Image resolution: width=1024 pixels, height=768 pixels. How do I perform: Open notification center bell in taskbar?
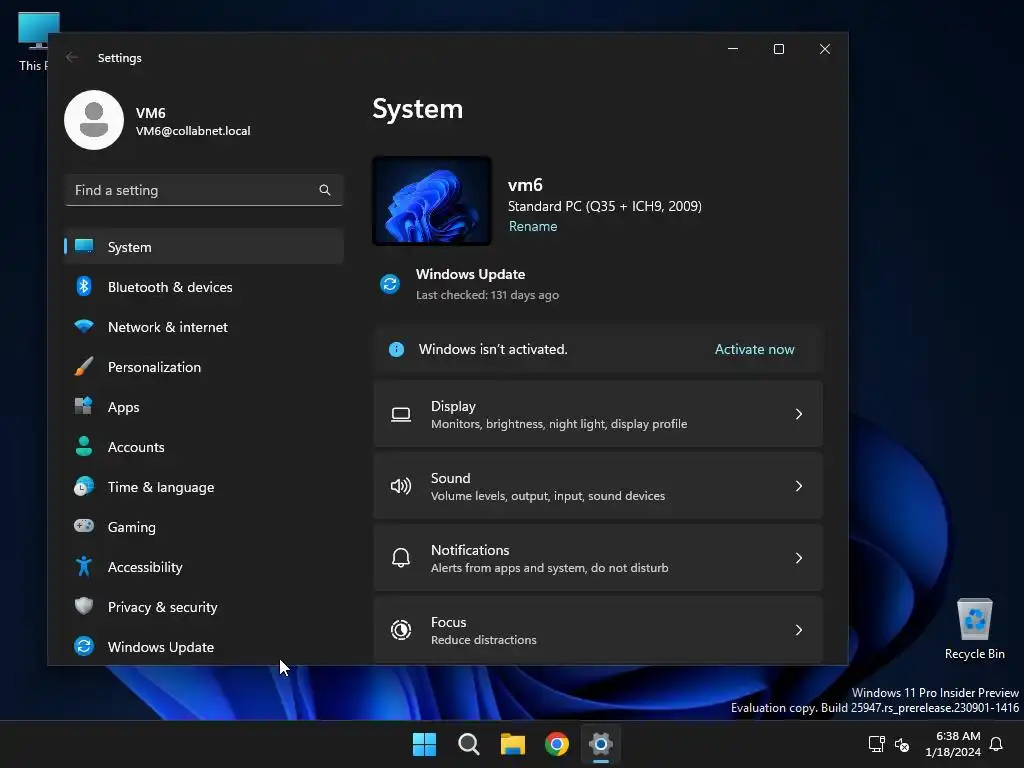coord(997,744)
